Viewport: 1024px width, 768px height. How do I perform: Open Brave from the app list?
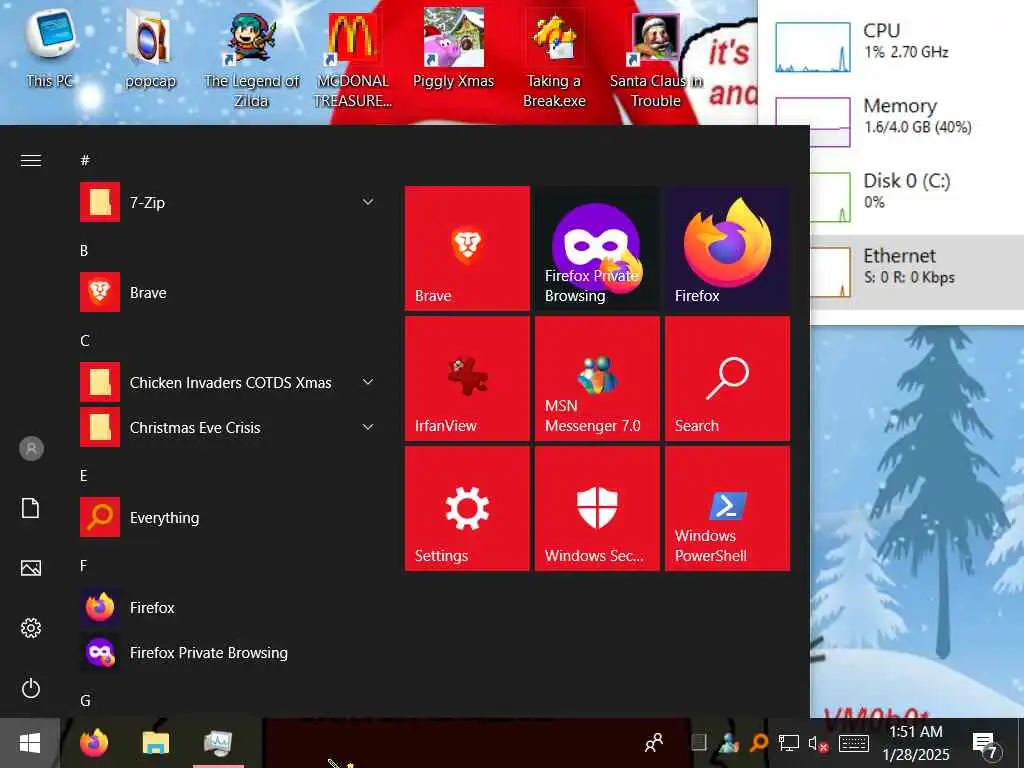[229, 292]
